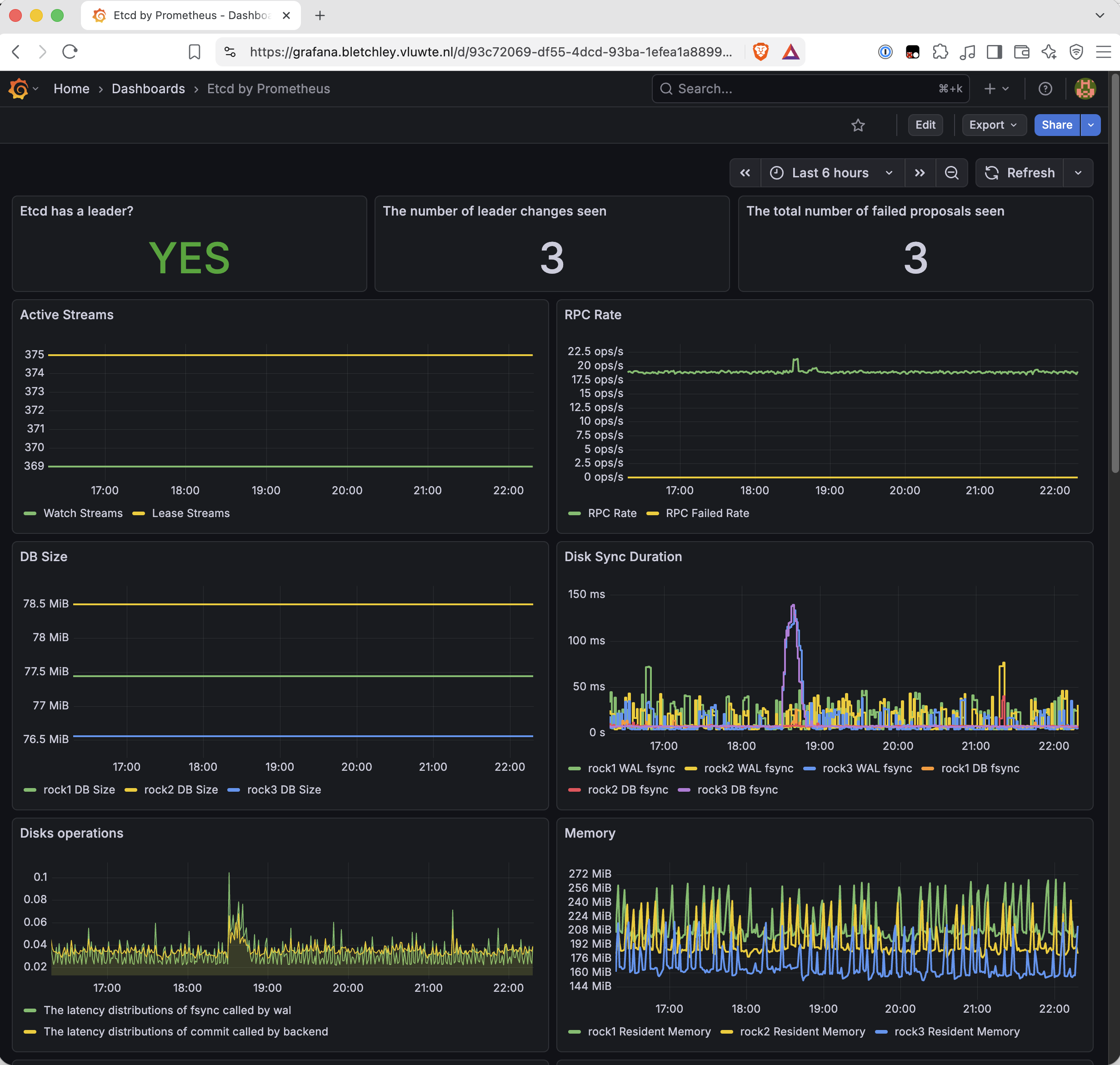Click the Edit dashboard button
Viewport: 1120px width, 1065px height.
click(x=925, y=125)
